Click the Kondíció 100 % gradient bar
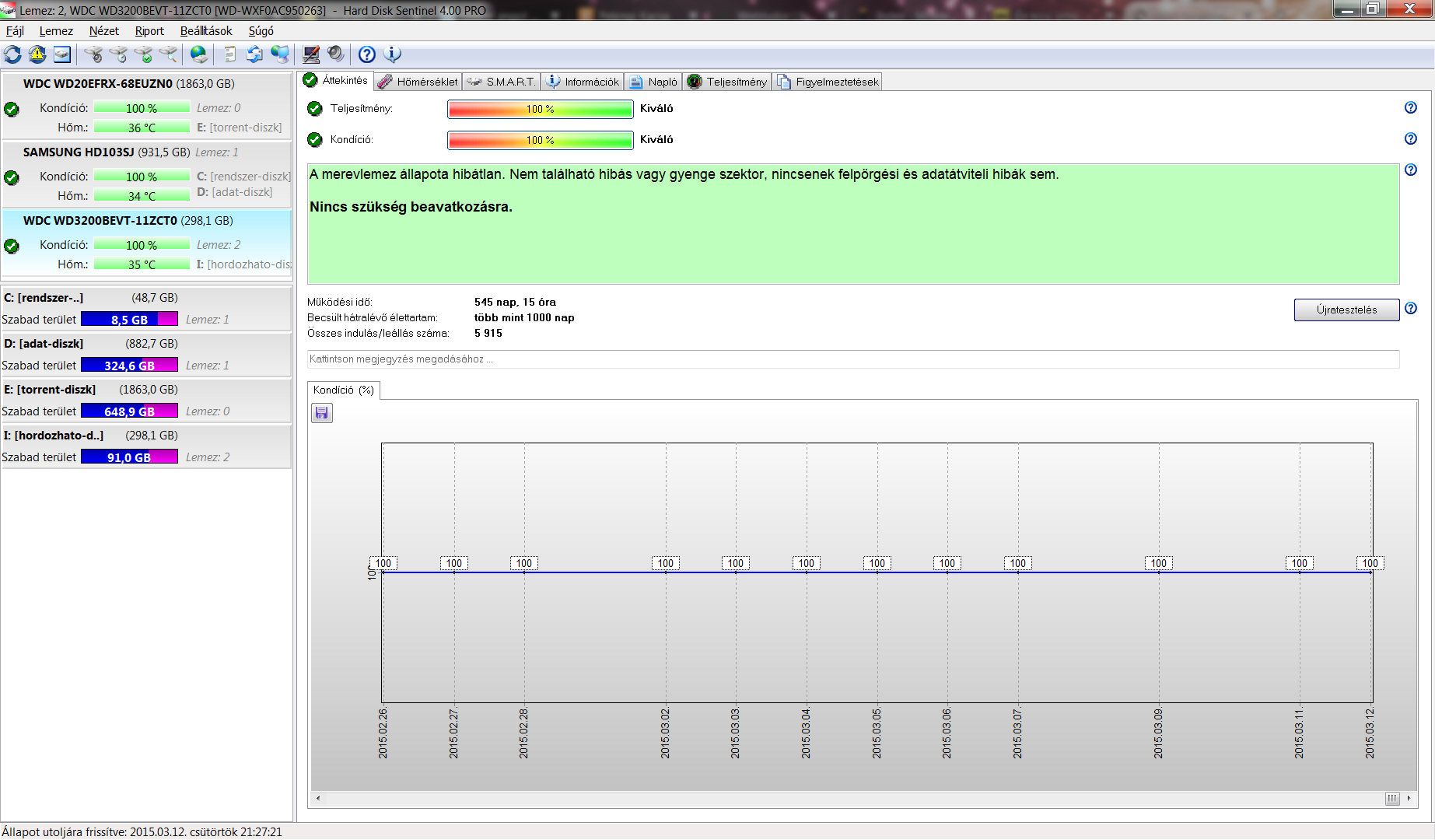This screenshot has width=1435, height=840. click(x=541, y=140)
